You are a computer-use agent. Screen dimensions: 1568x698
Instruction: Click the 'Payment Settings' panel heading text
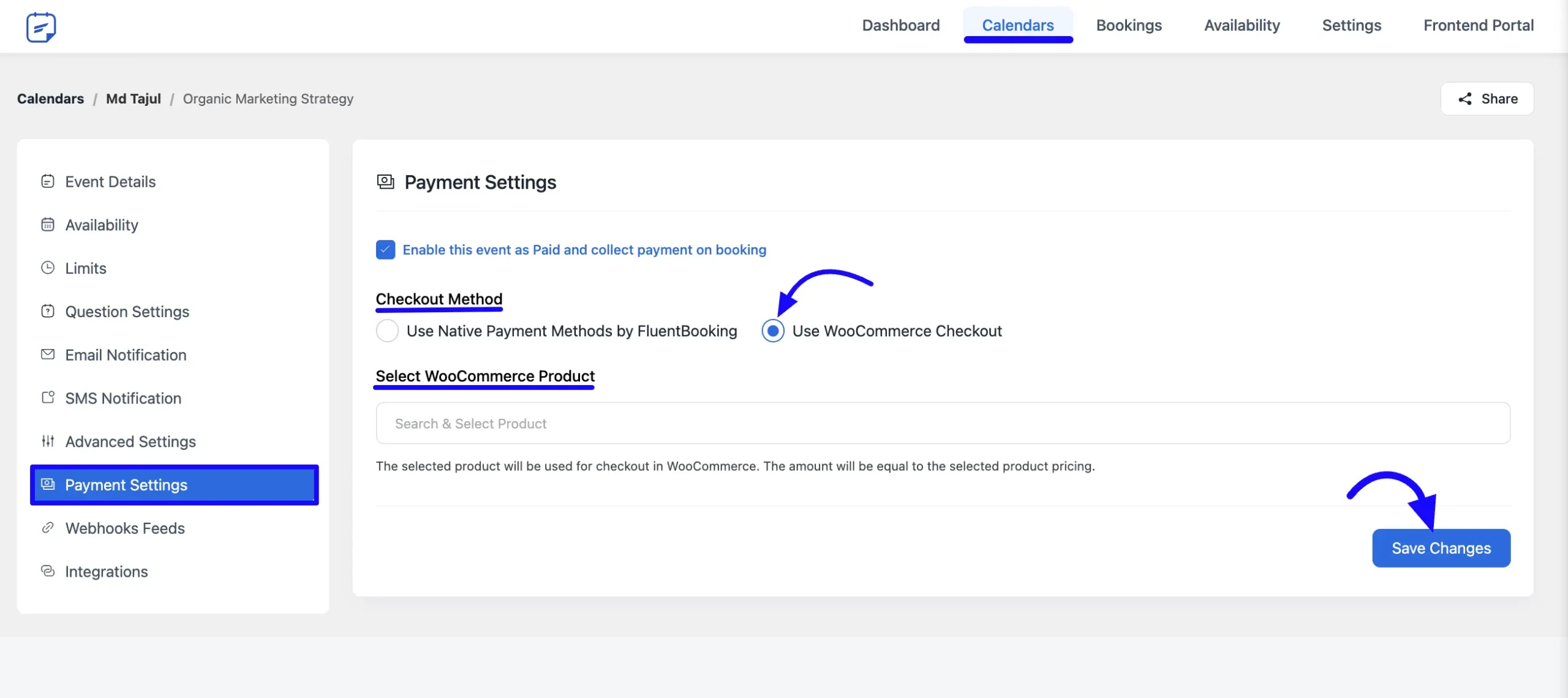[480, 182]
